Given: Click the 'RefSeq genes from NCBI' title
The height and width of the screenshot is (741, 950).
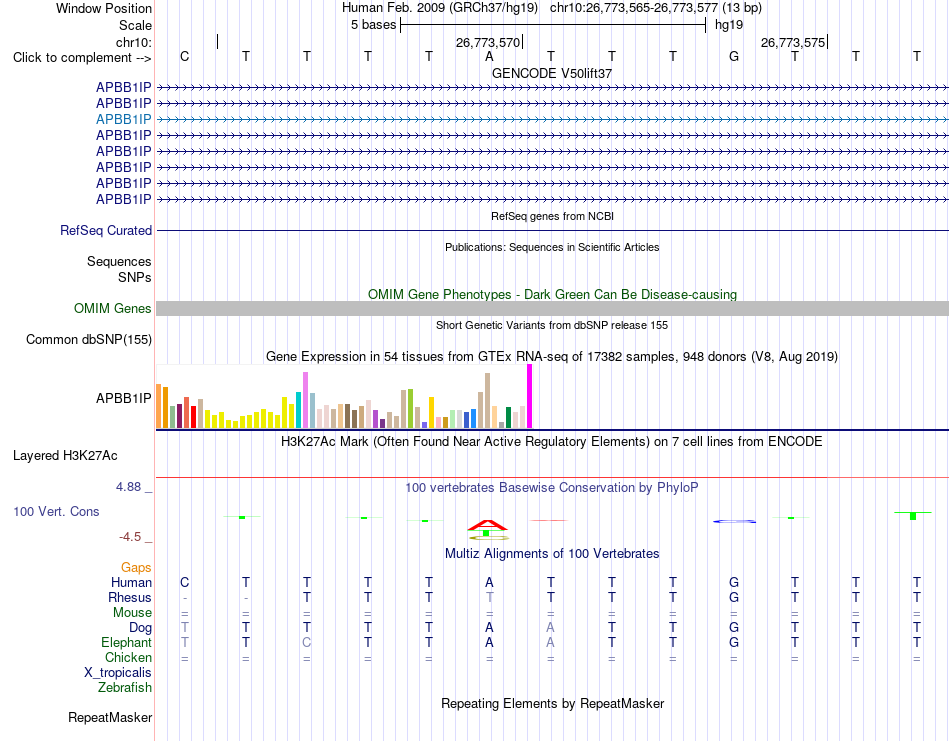Looking at the screenshot, I should 552,216.
